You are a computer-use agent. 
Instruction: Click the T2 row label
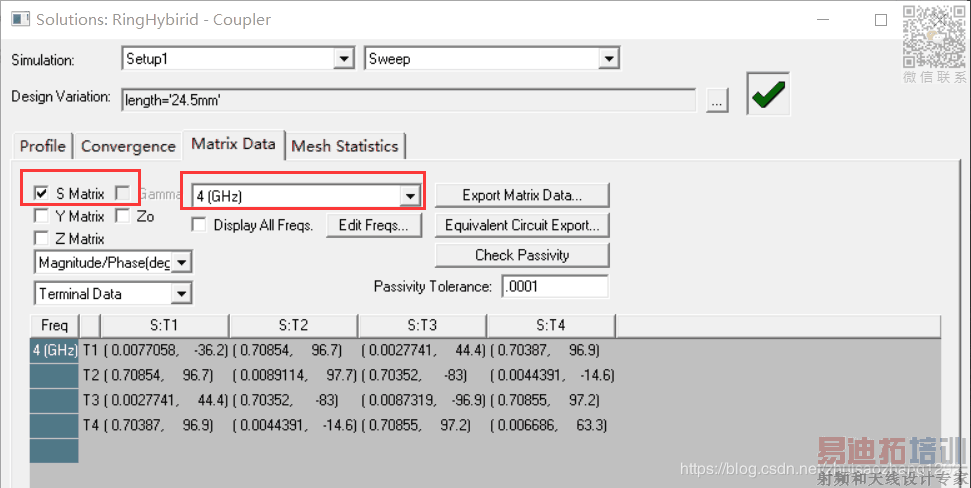[90, 375]
